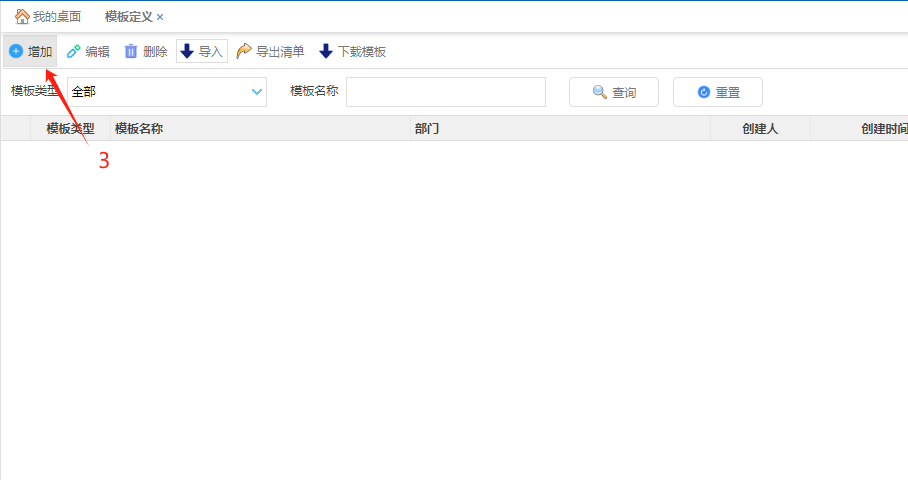Click the blank header cell before 模板类型 column

pyautogui.click(x=15, y=128)
